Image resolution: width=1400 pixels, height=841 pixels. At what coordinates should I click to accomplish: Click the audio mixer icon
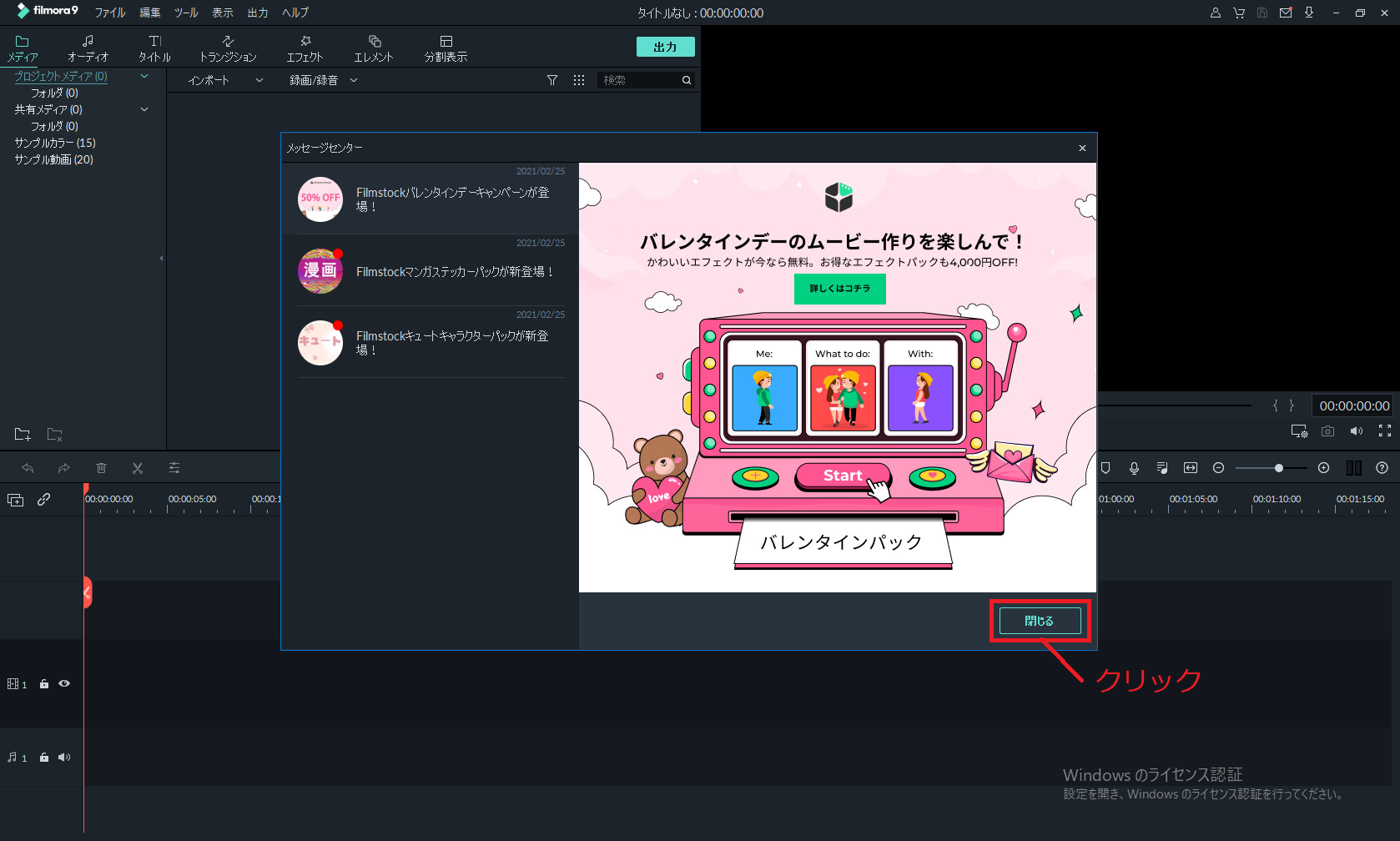pyautogui.click(x=1162, y=468)
